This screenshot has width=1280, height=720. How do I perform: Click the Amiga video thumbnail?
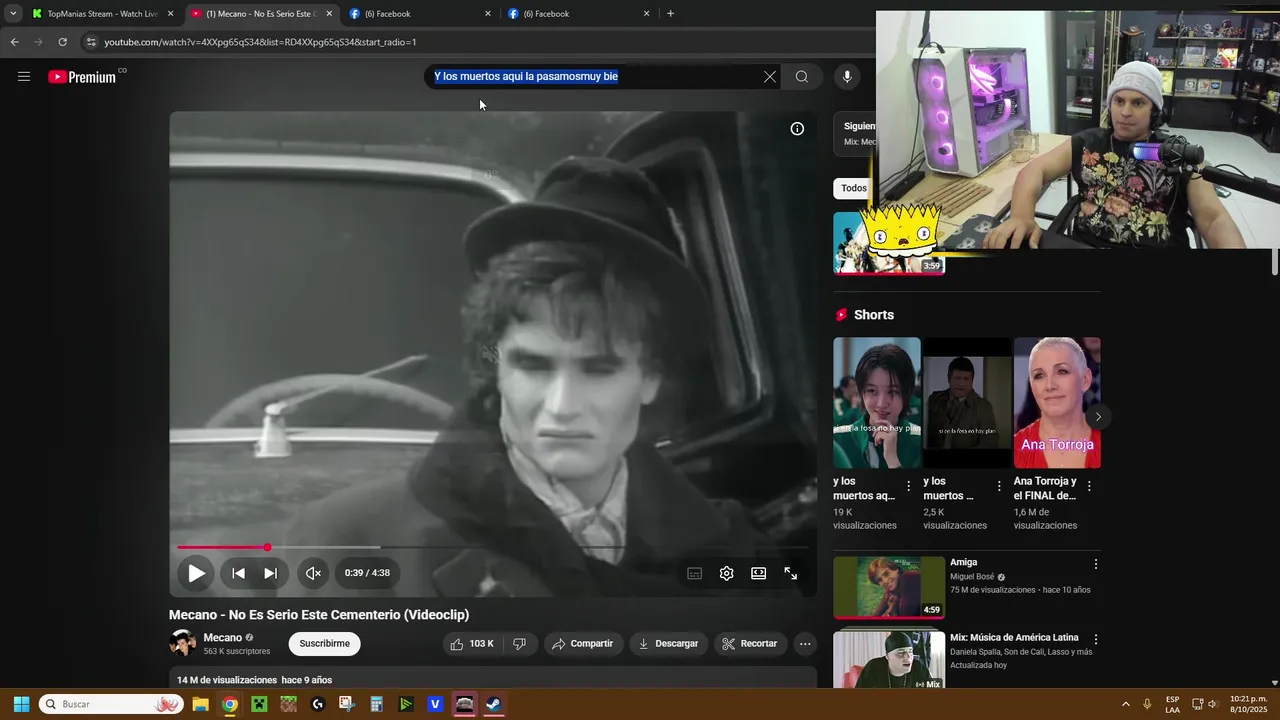click(889, 587)
